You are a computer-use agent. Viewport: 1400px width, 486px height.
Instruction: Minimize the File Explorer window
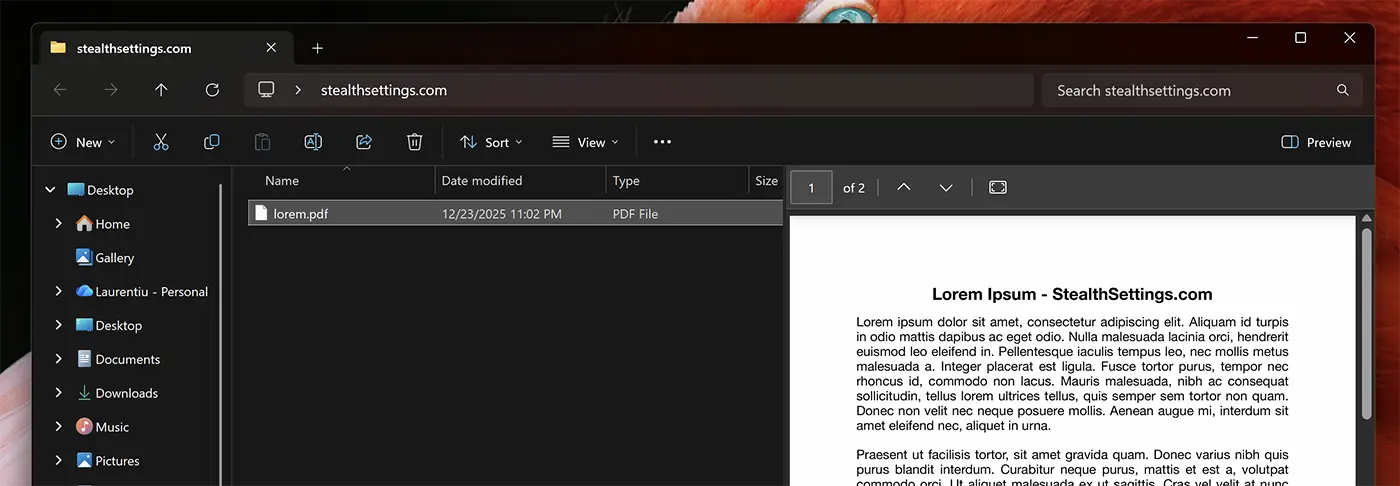(x=1253, y=38)
